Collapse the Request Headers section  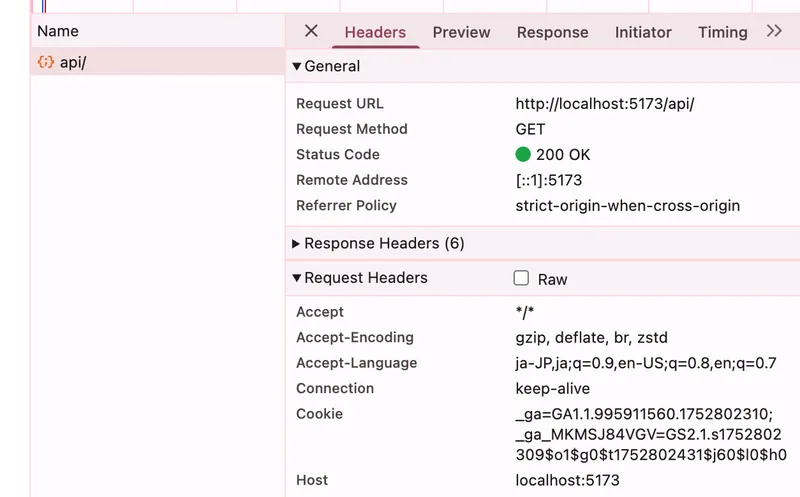(x=297, y=278)
